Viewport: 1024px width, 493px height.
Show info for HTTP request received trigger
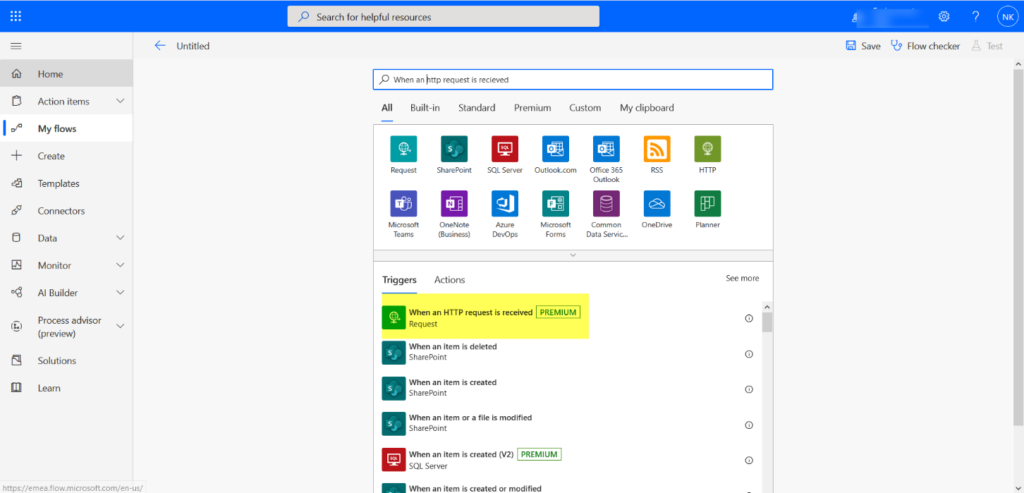749,319
